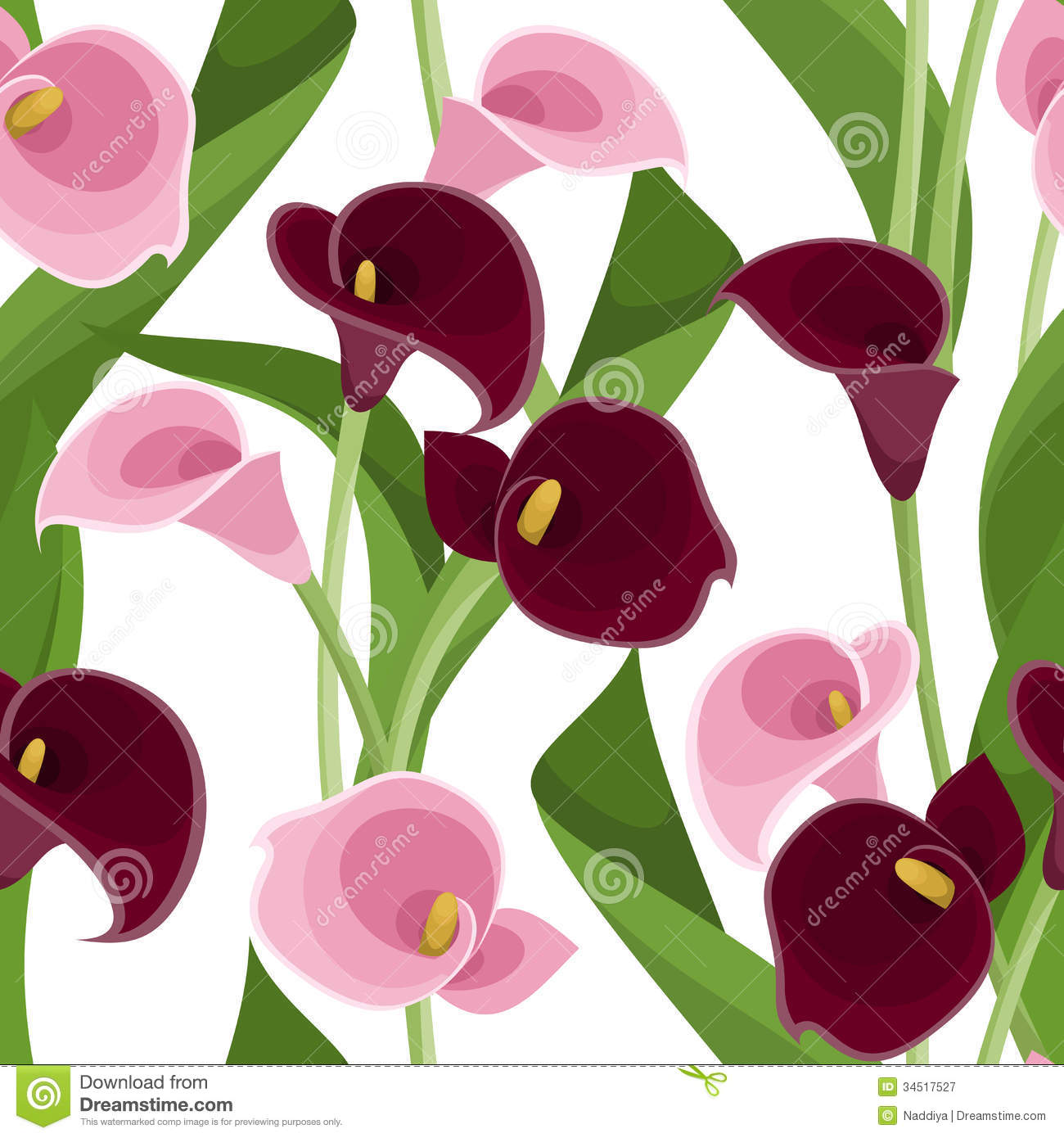Click the yellow spadix of bottom-center pink lily
This screenshot has height=1138, width=1064.
[x=440, y=923]
